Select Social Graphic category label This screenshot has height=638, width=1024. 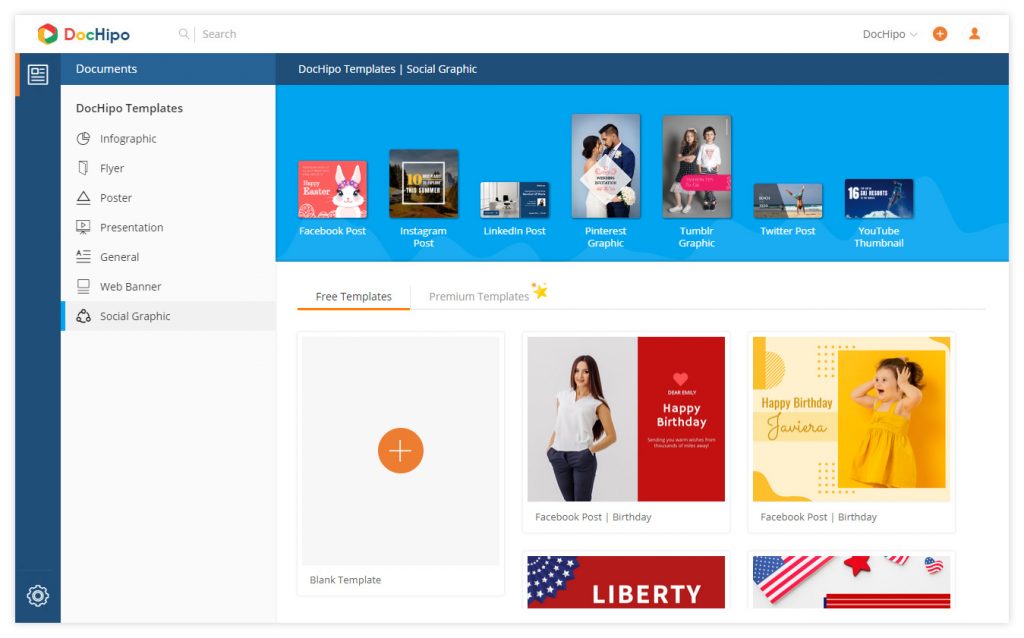(x=135, y=316)
